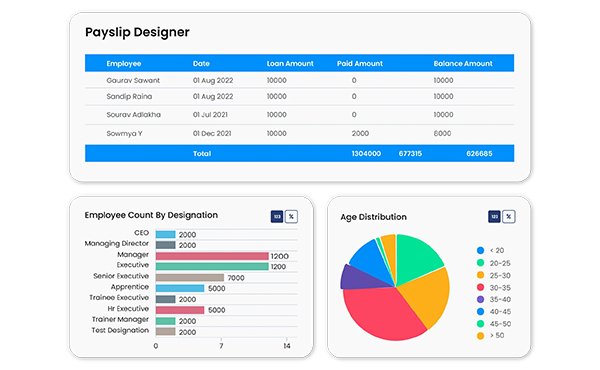This screenshot has width=600, height=370.
Task: Toggle the < 20 legend entry
Action: coord(491,251)
